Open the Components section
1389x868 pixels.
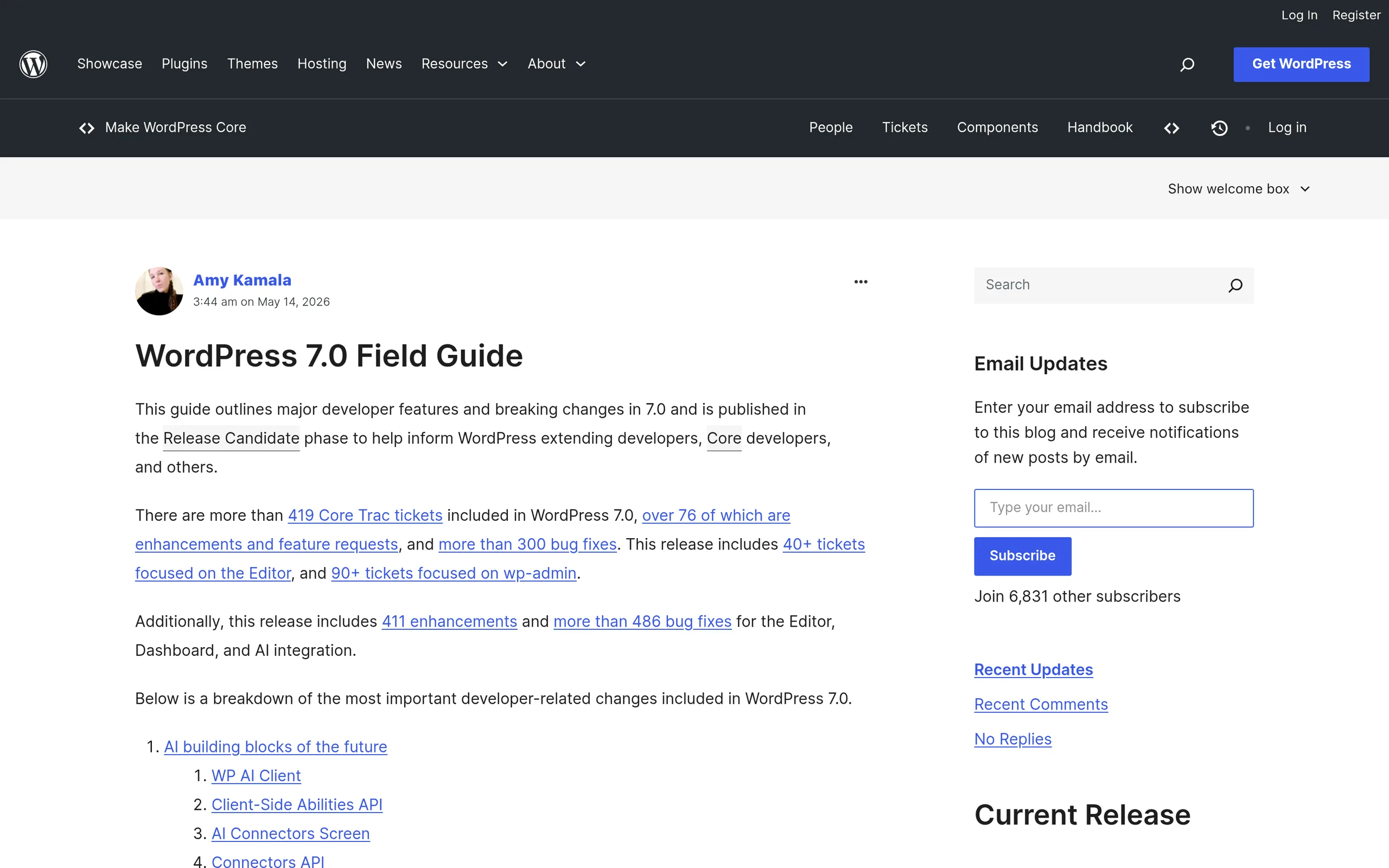pyautogui.click(x=997, y=127)
